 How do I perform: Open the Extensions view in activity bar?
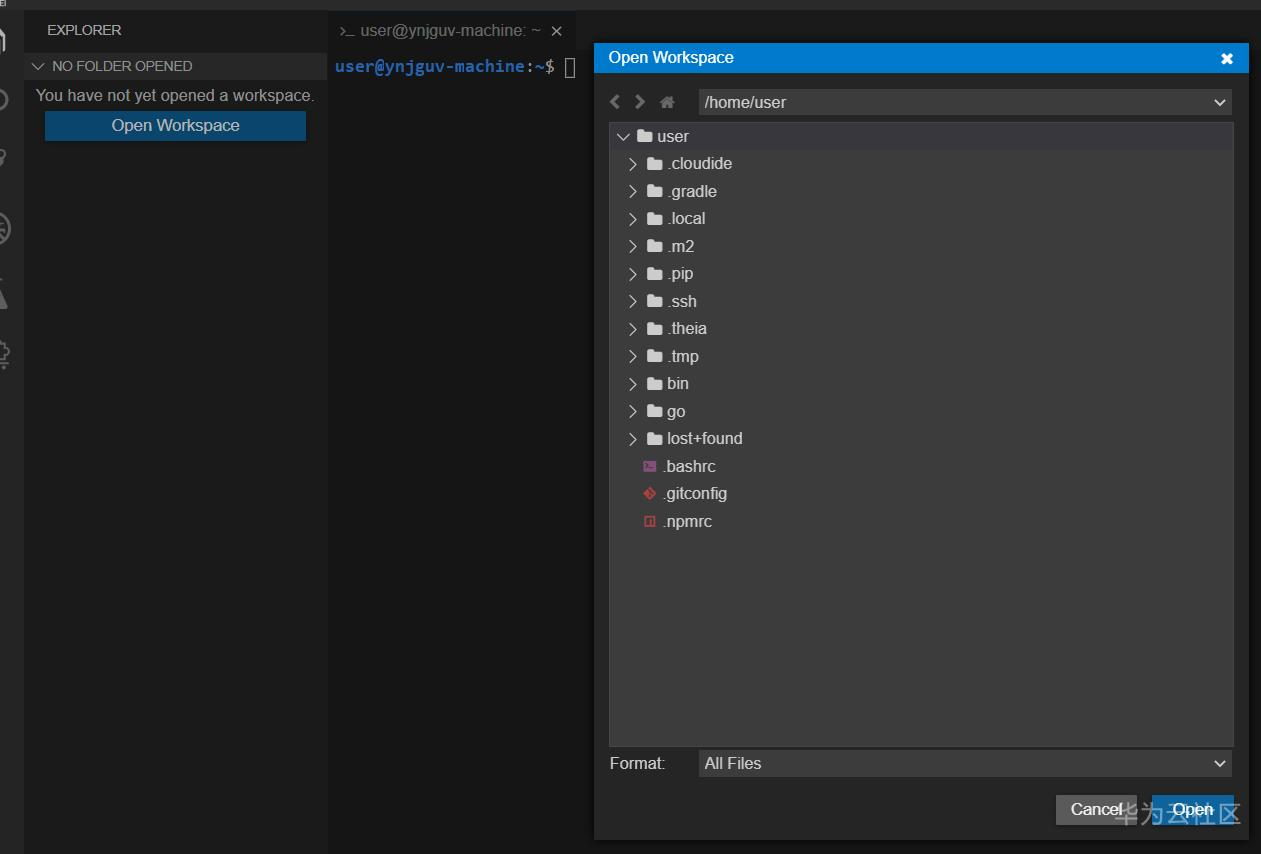pos(4,355)
